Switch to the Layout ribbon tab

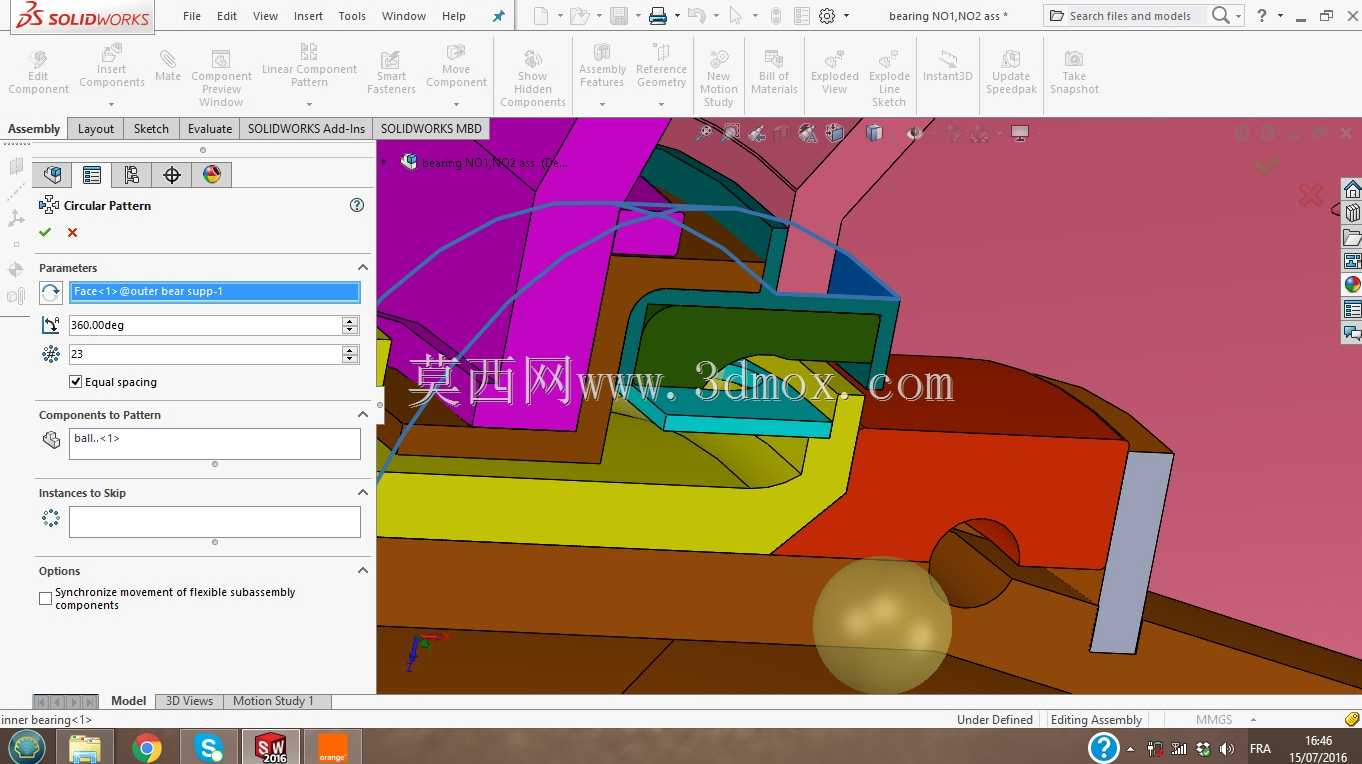96,128
